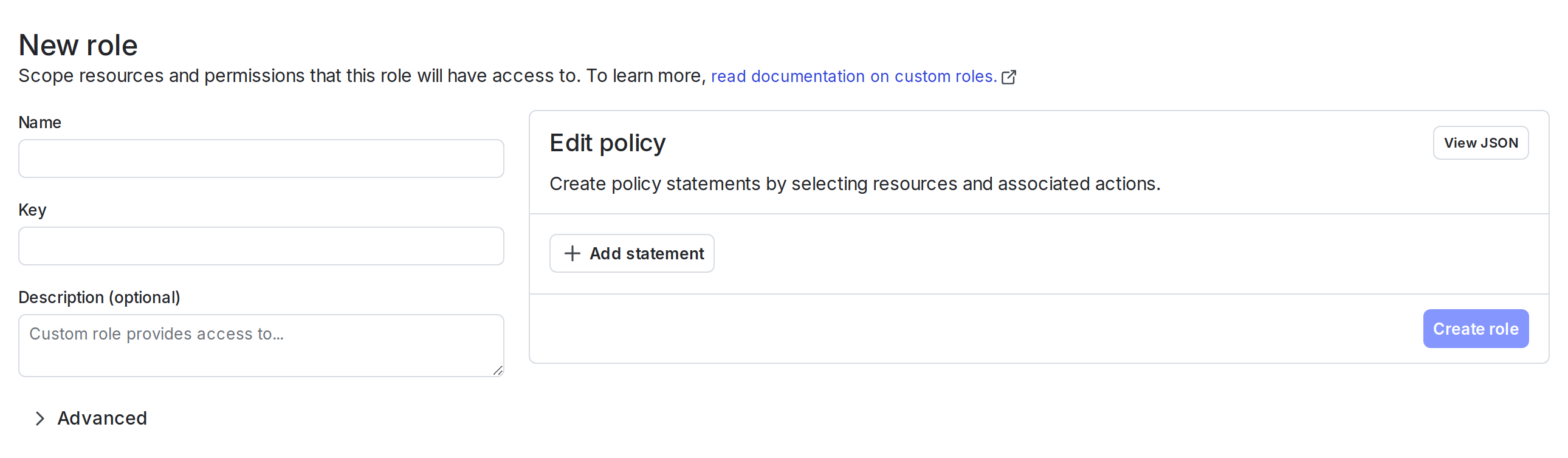Click the external link icon after documentation link
Screen dimensions: 1568x458
tap(1009, 77)
